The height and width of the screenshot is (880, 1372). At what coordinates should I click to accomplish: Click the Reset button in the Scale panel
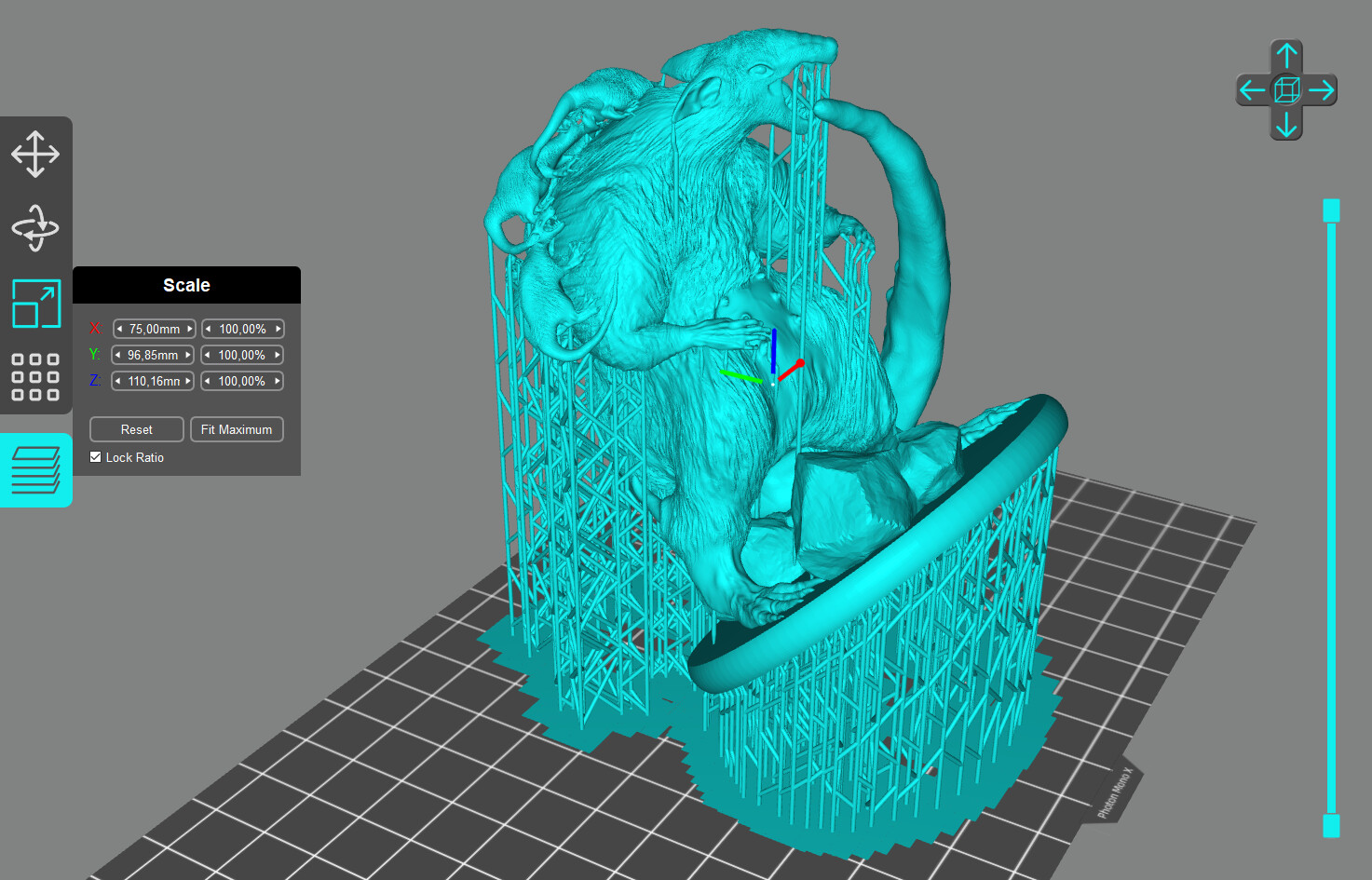coord(136,429)
